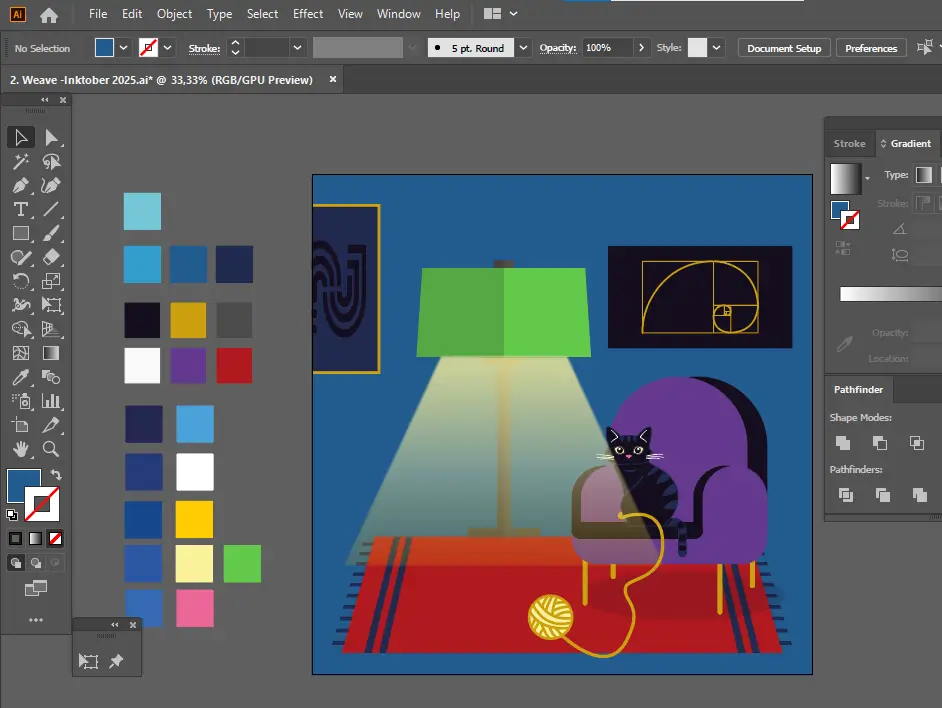Select the Mesh tool

tap(21, 353)
